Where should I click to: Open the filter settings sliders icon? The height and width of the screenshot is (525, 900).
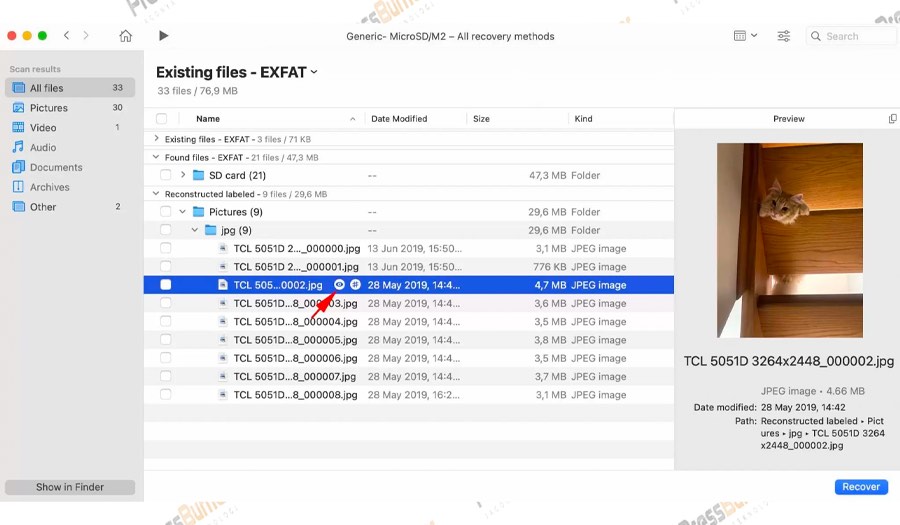[784, 36]
